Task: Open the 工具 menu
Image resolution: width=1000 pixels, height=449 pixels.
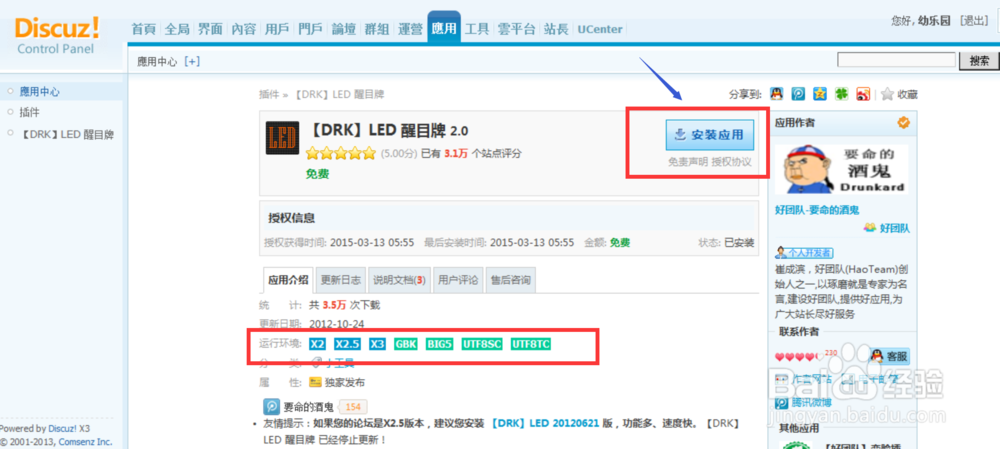Action: coord(477,29)
